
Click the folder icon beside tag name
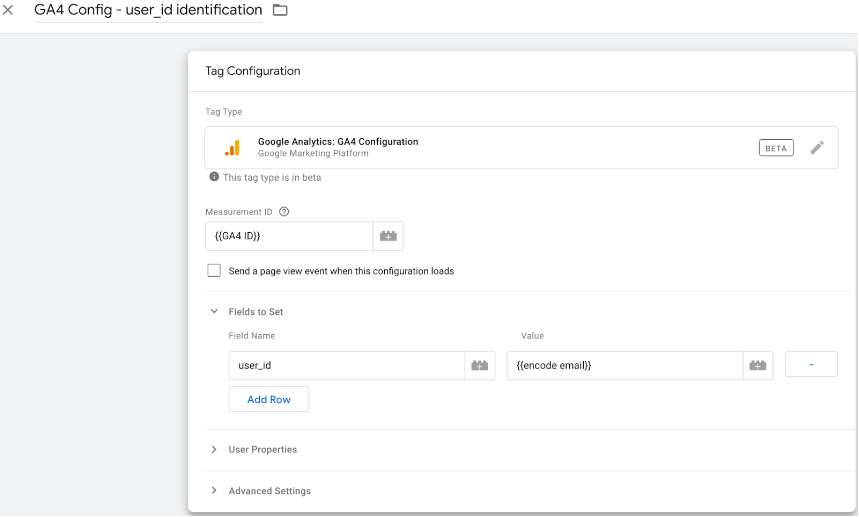[280, 10]
